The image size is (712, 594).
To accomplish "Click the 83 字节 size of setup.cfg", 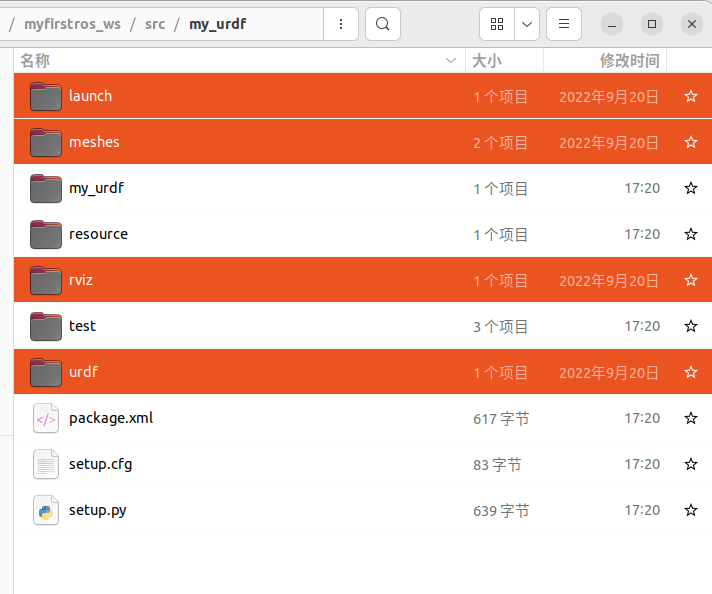I will [x=497, y=465].
